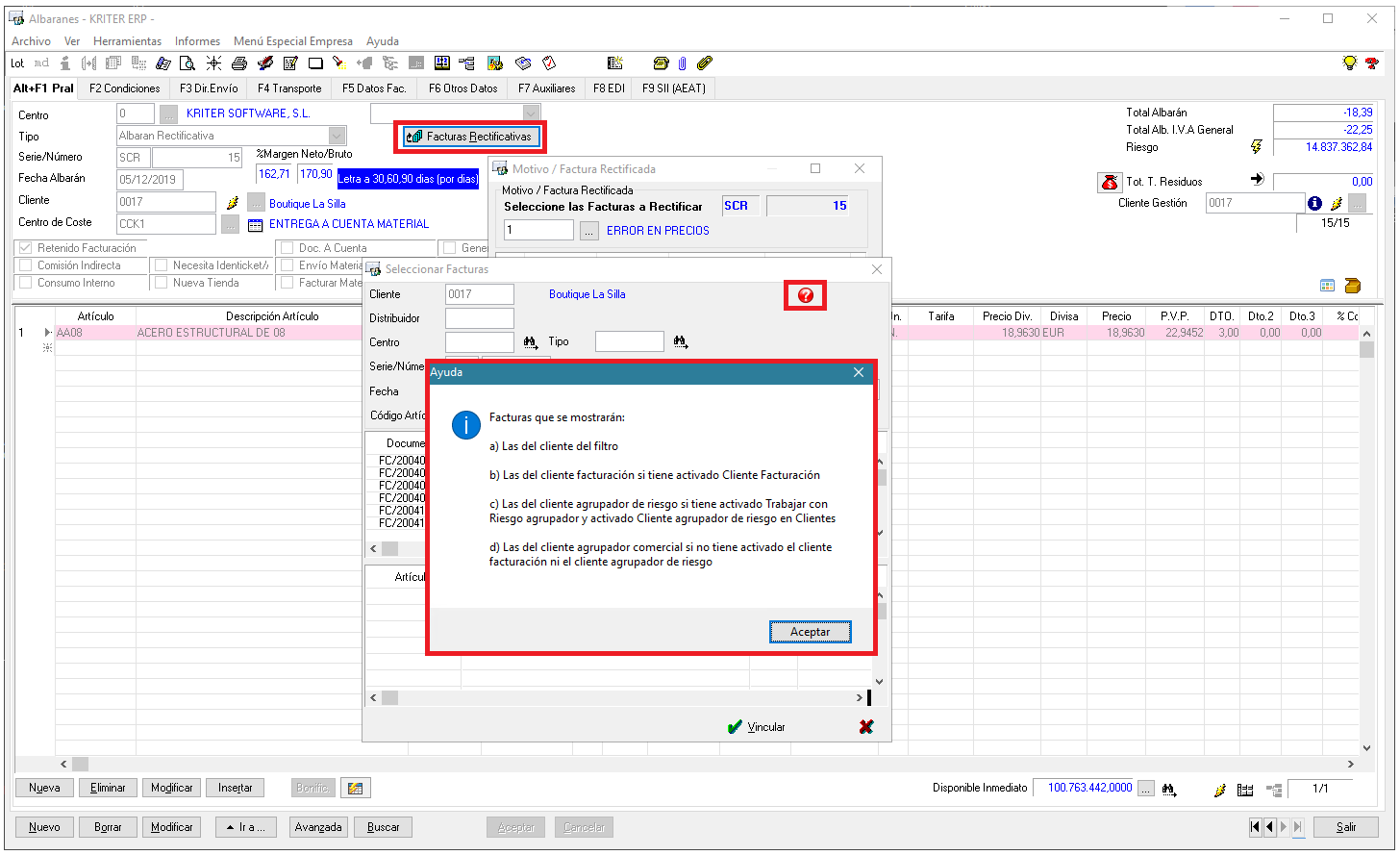Screen dimensions: 1400x855
Task: Click binoculars icon next to Centro in Seleccionar Facturas
Action: pyautogui.click(x=531, y=342)
